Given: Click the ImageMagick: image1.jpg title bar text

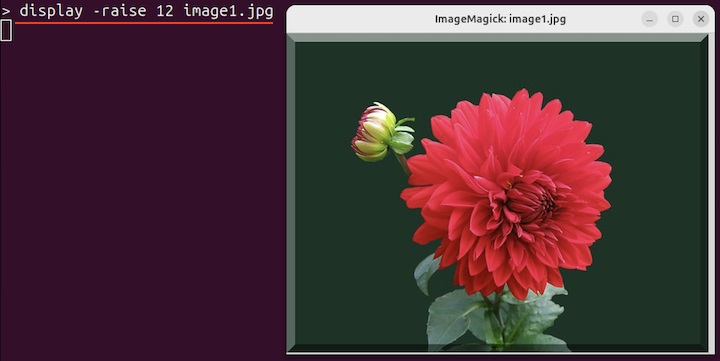Looking at the screenshot, I should [500, 19].
